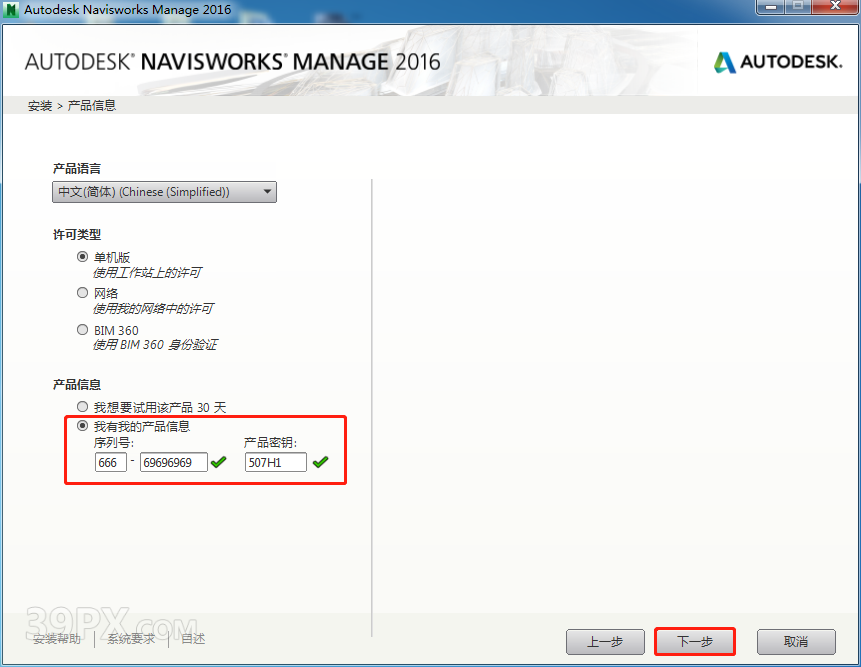Click the green checkmark beside the product key

pyautogui.click(x=320, y=462)
